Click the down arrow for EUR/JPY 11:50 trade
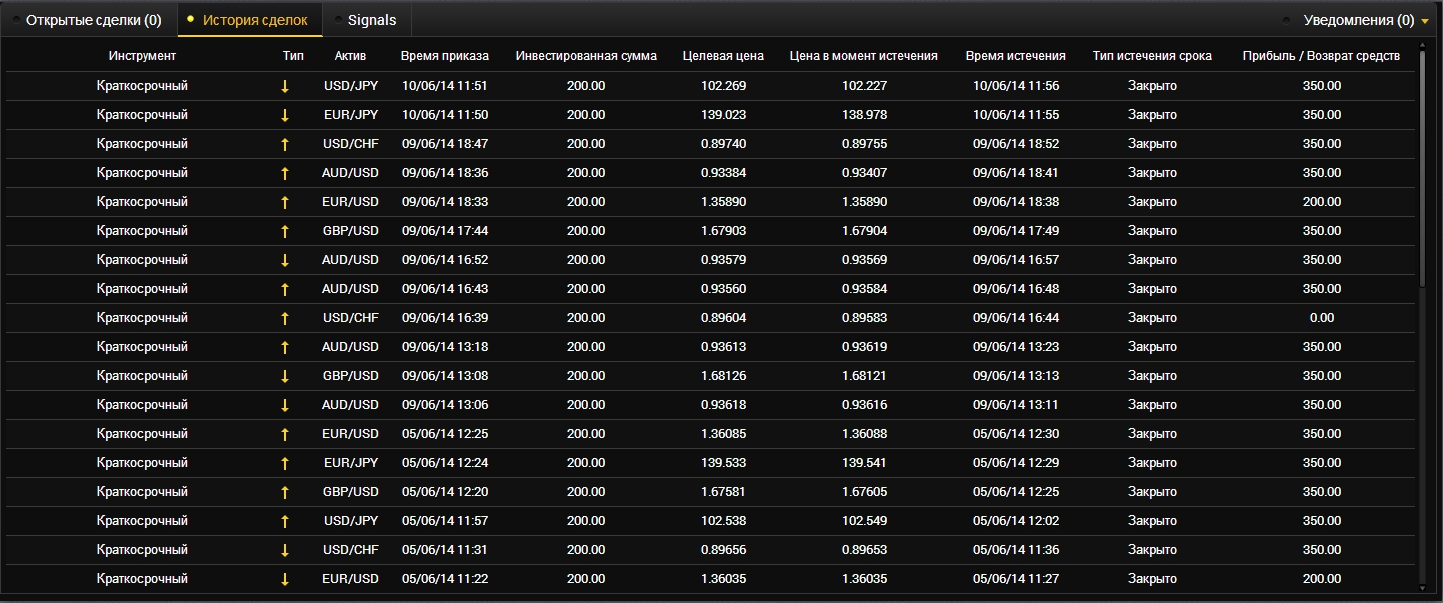Viewport: 1443px width, 603px height. 285,115
